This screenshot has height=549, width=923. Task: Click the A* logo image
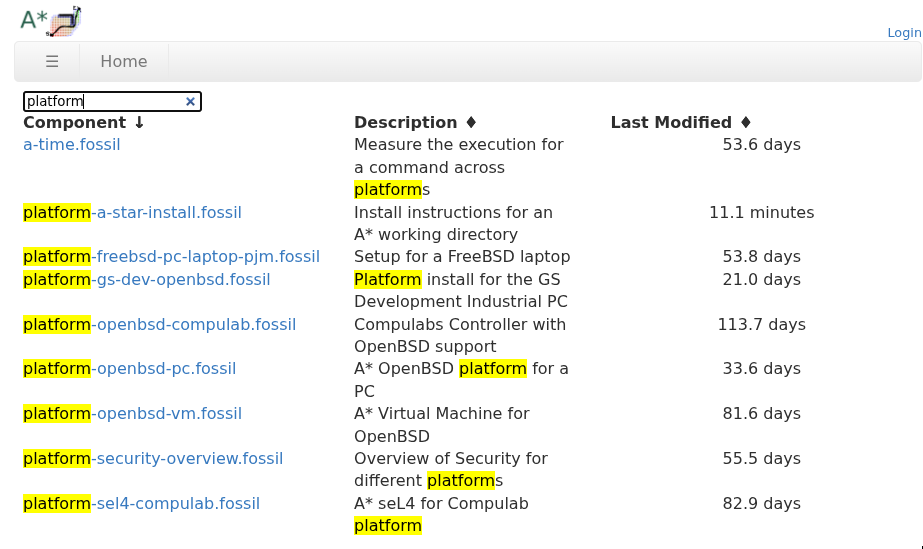50,20
